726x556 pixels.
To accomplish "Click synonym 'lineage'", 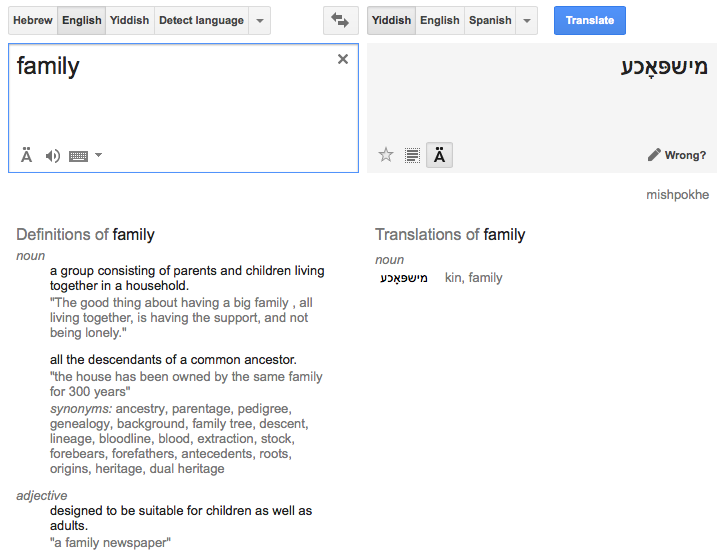I will point(70,439).
